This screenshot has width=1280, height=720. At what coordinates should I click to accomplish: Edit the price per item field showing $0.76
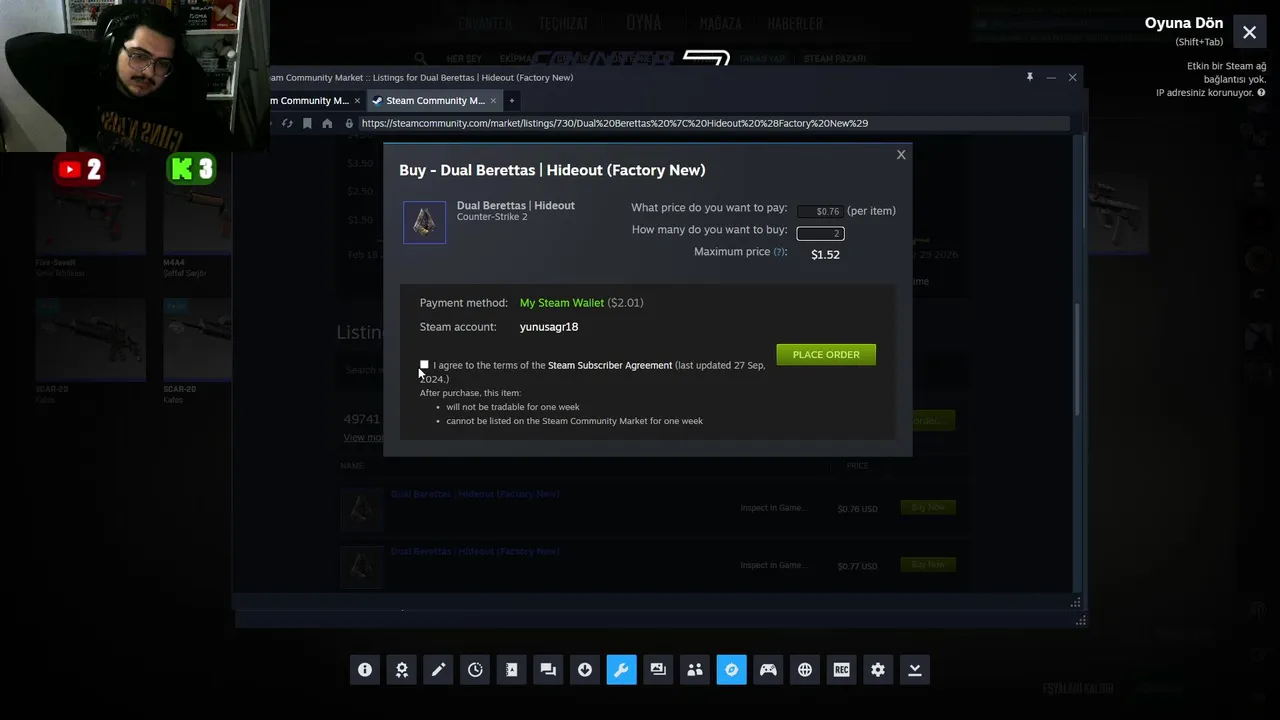820,211
